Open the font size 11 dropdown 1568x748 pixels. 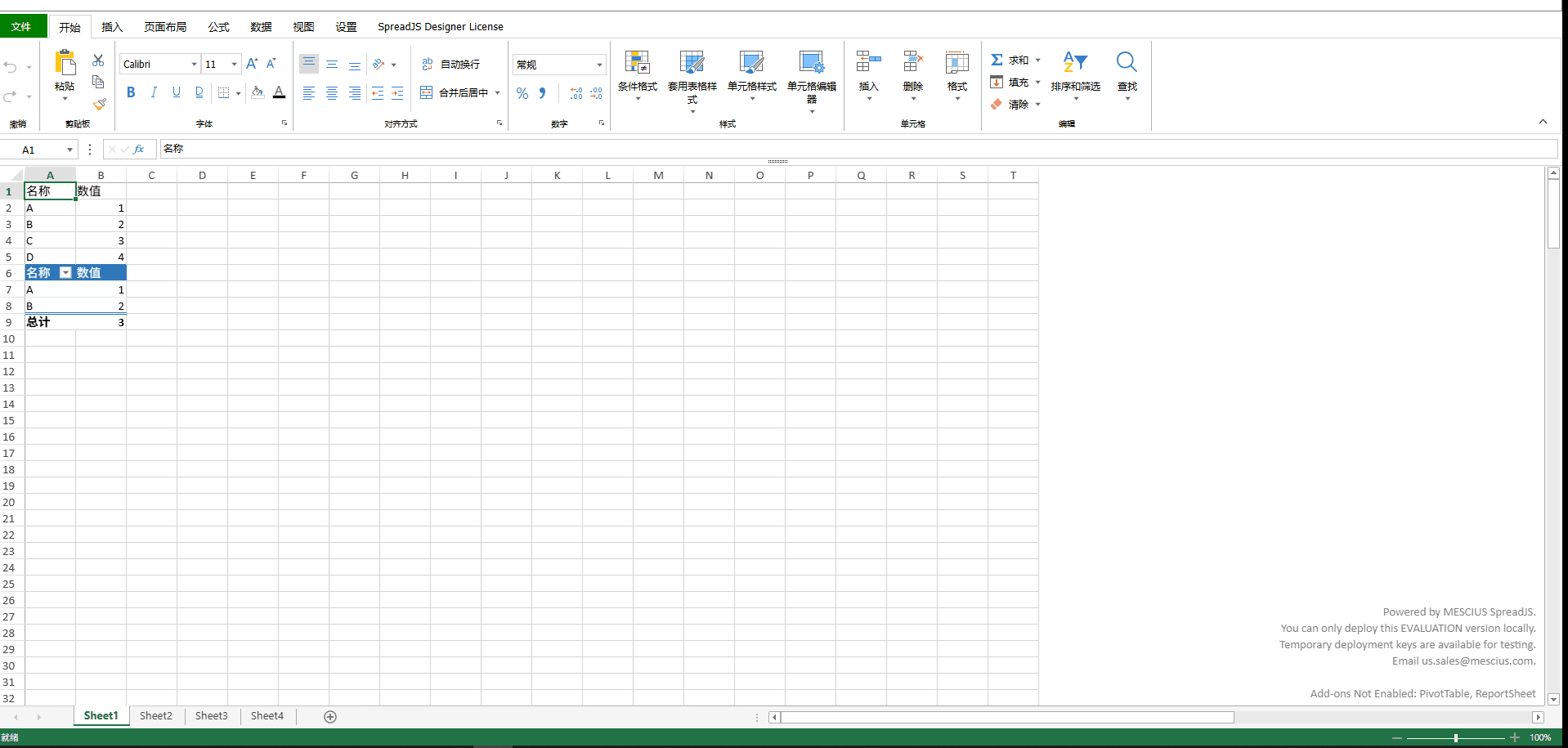(x=234, y=65)
